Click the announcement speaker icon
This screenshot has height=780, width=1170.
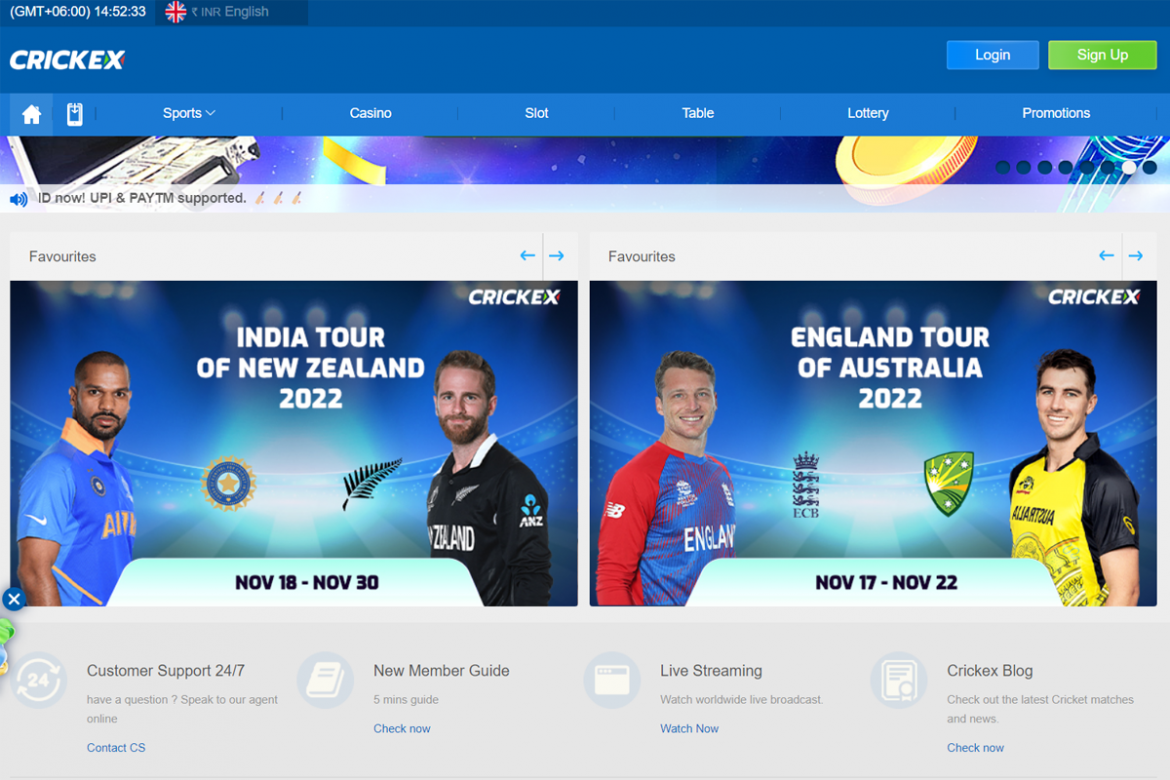click(x=19, y=199)
